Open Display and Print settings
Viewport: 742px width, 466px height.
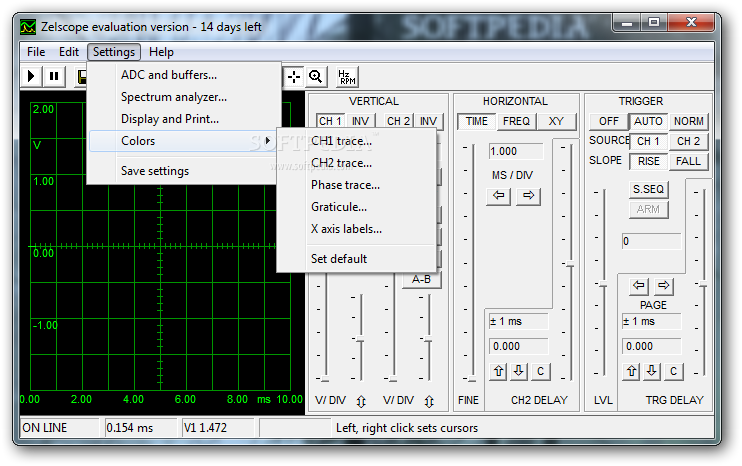pos(184,119)
